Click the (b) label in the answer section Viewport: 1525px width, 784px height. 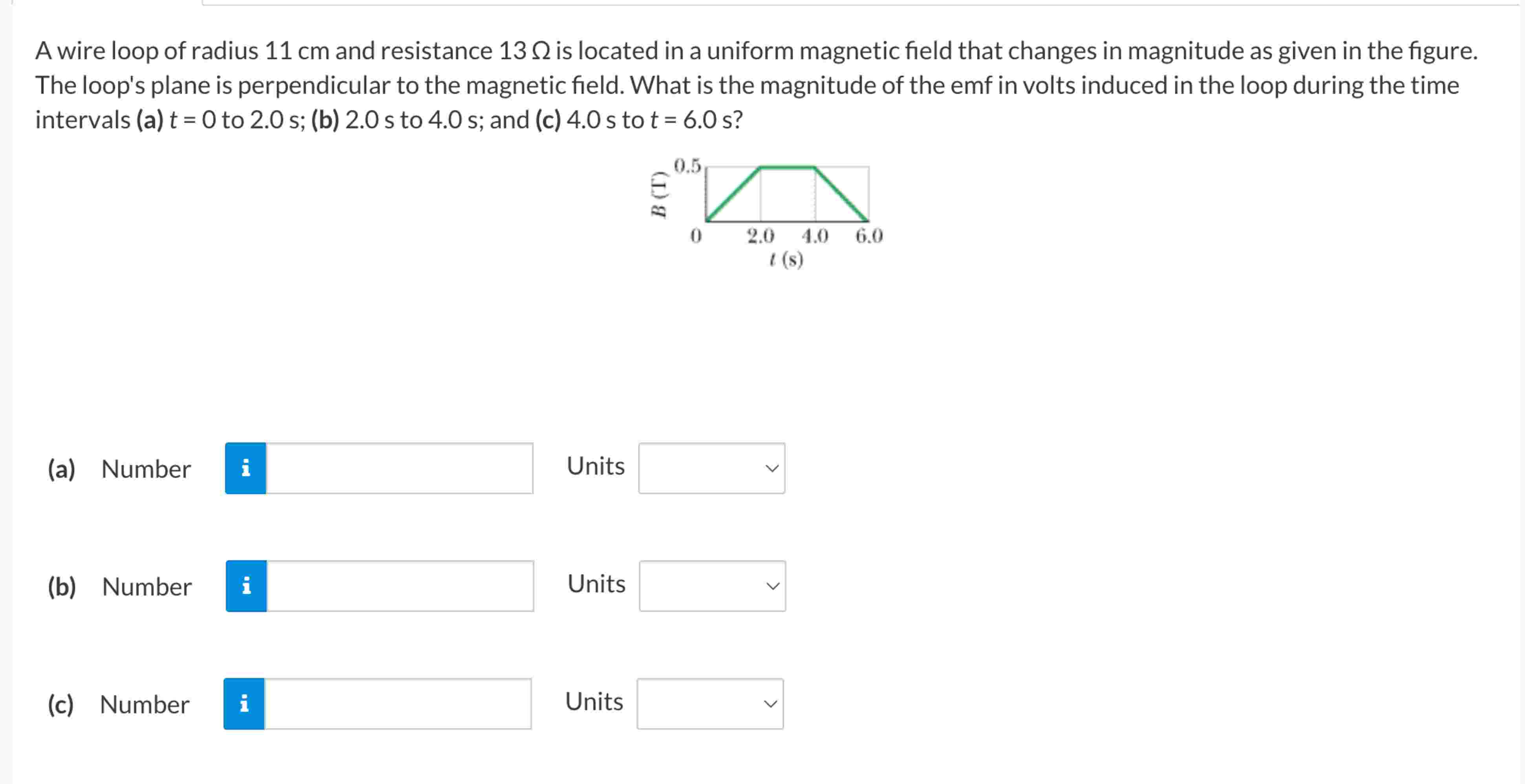pos(62,587)
